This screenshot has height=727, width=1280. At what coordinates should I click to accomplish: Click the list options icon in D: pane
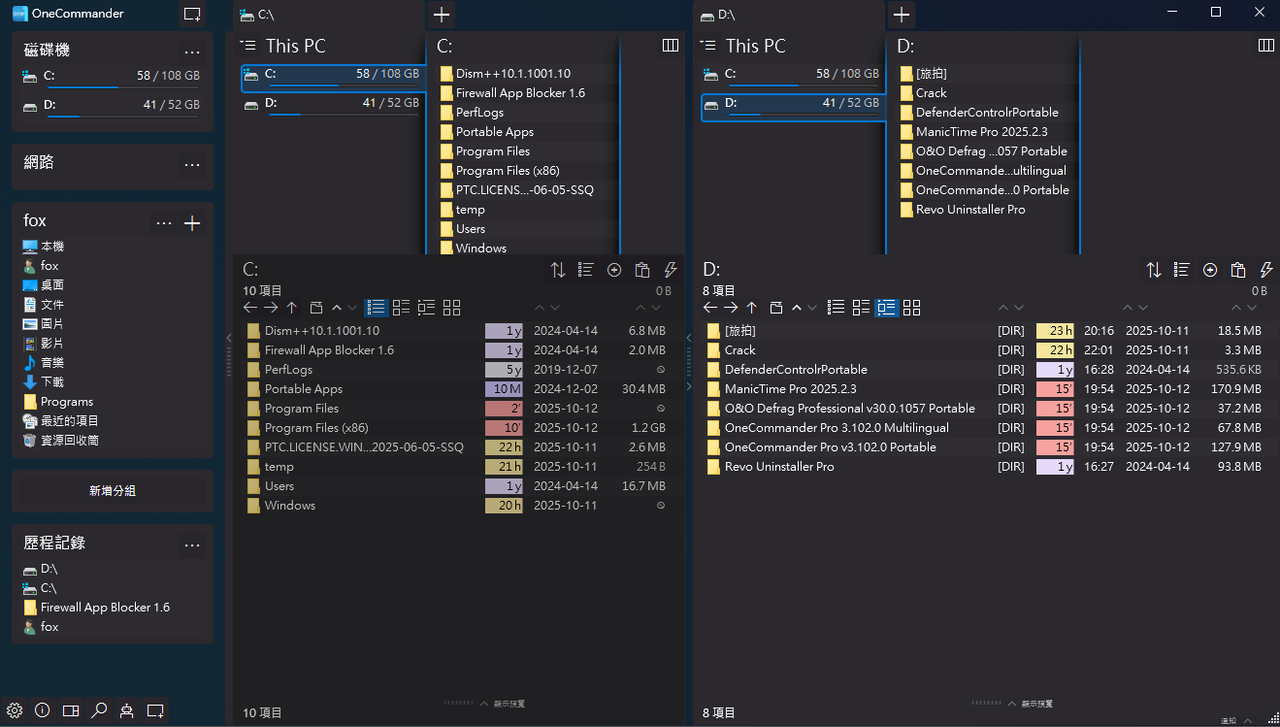[1182, 270]
